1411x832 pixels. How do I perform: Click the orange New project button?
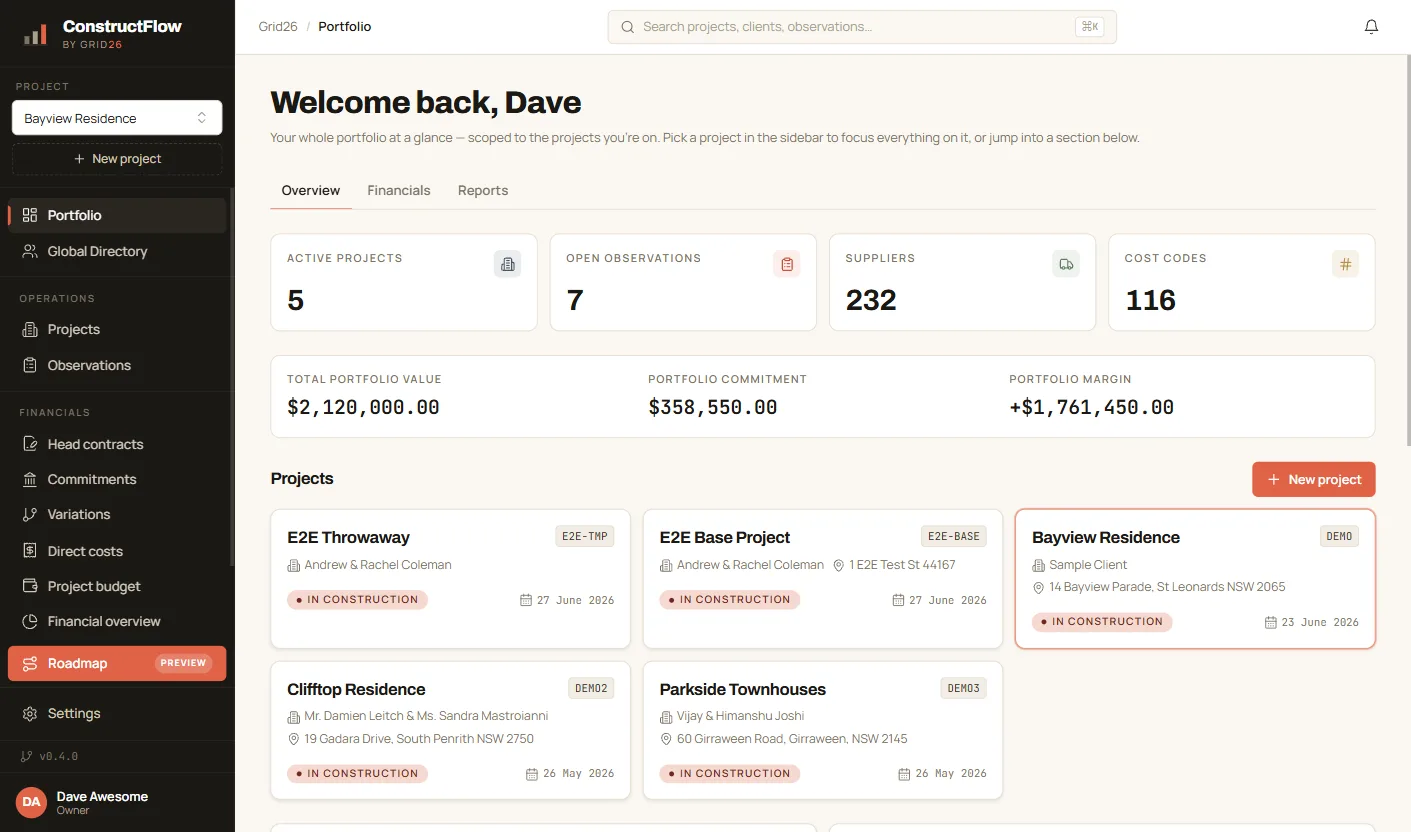pos(1313,479)
